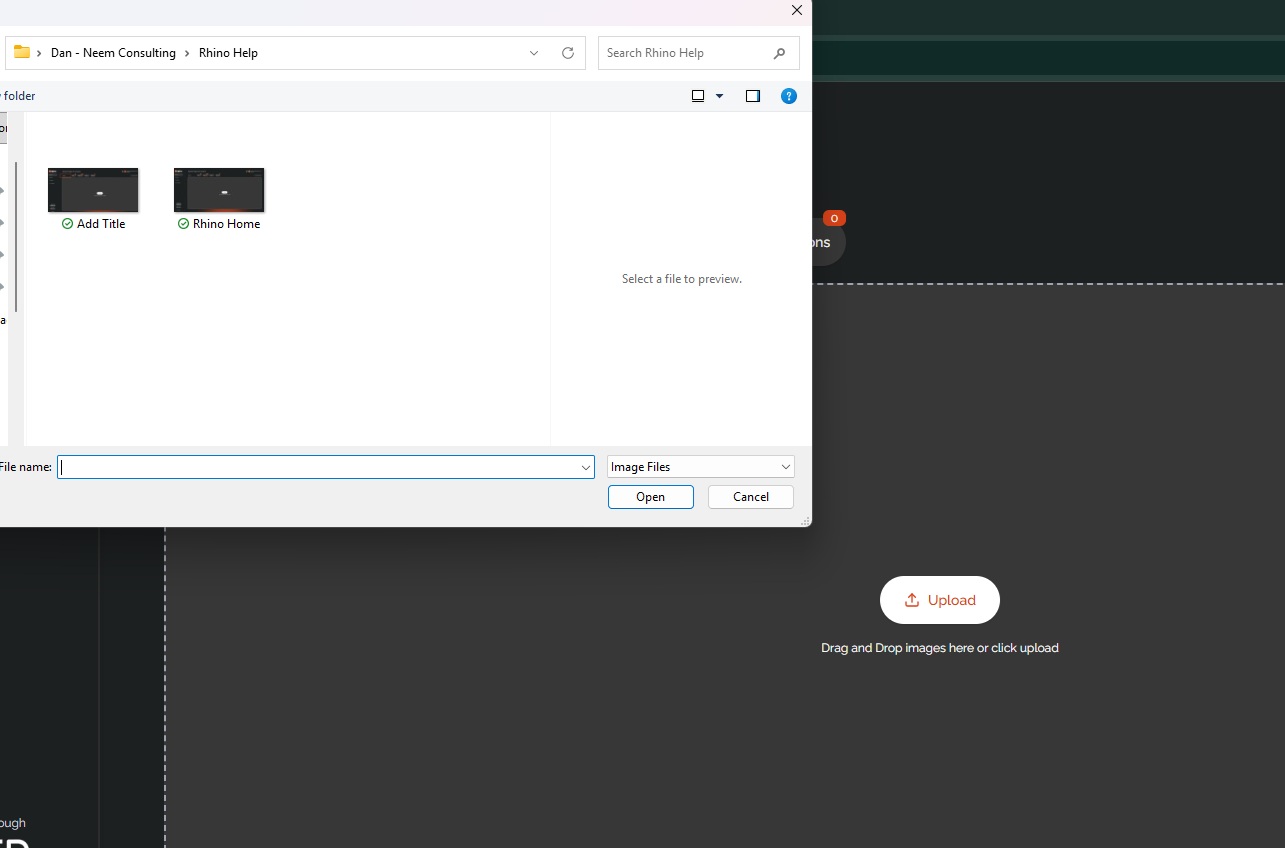
Task: Open the change view layout icon
Action: [698, 96]
